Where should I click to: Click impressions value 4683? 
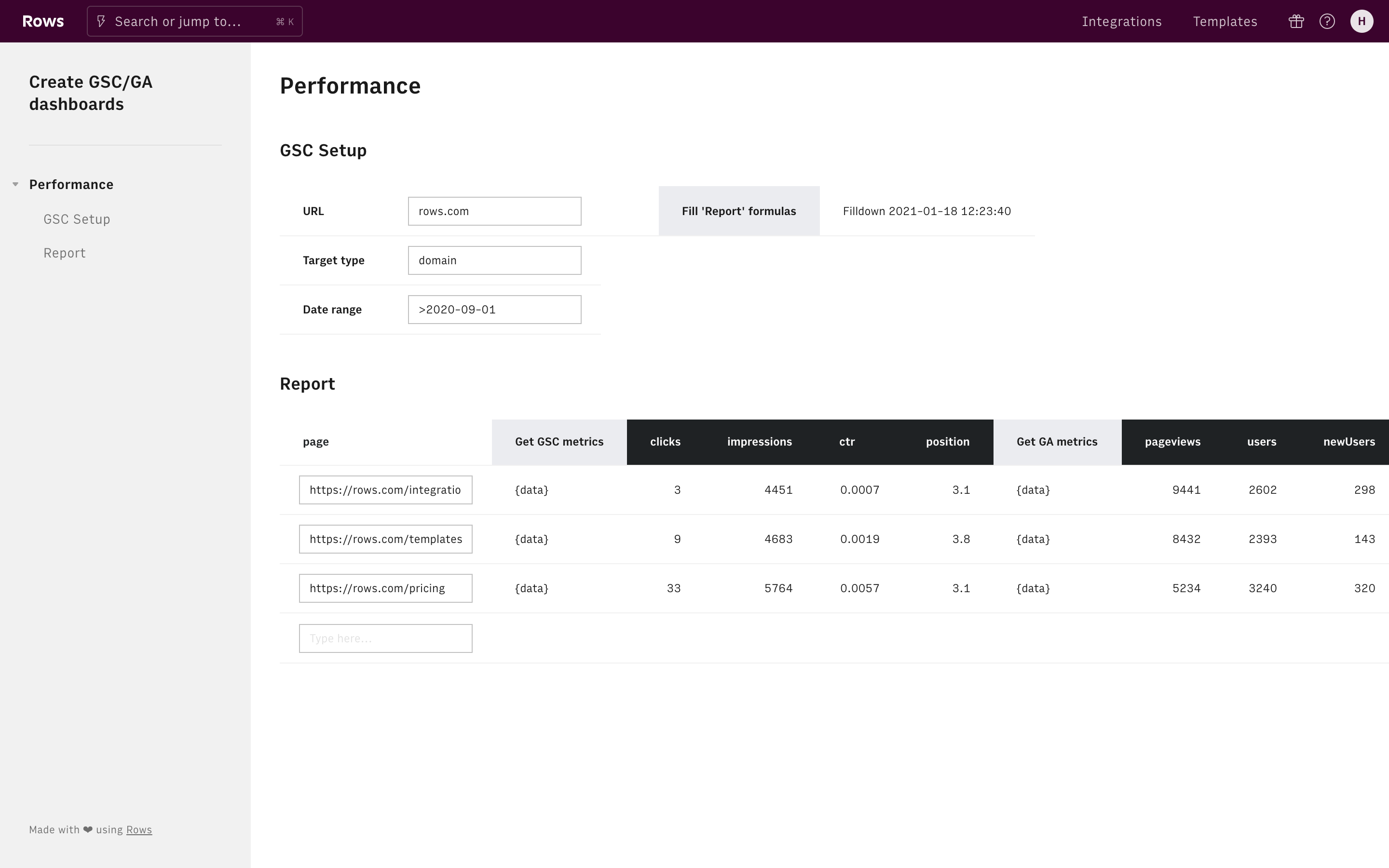[x=778, y=539]
